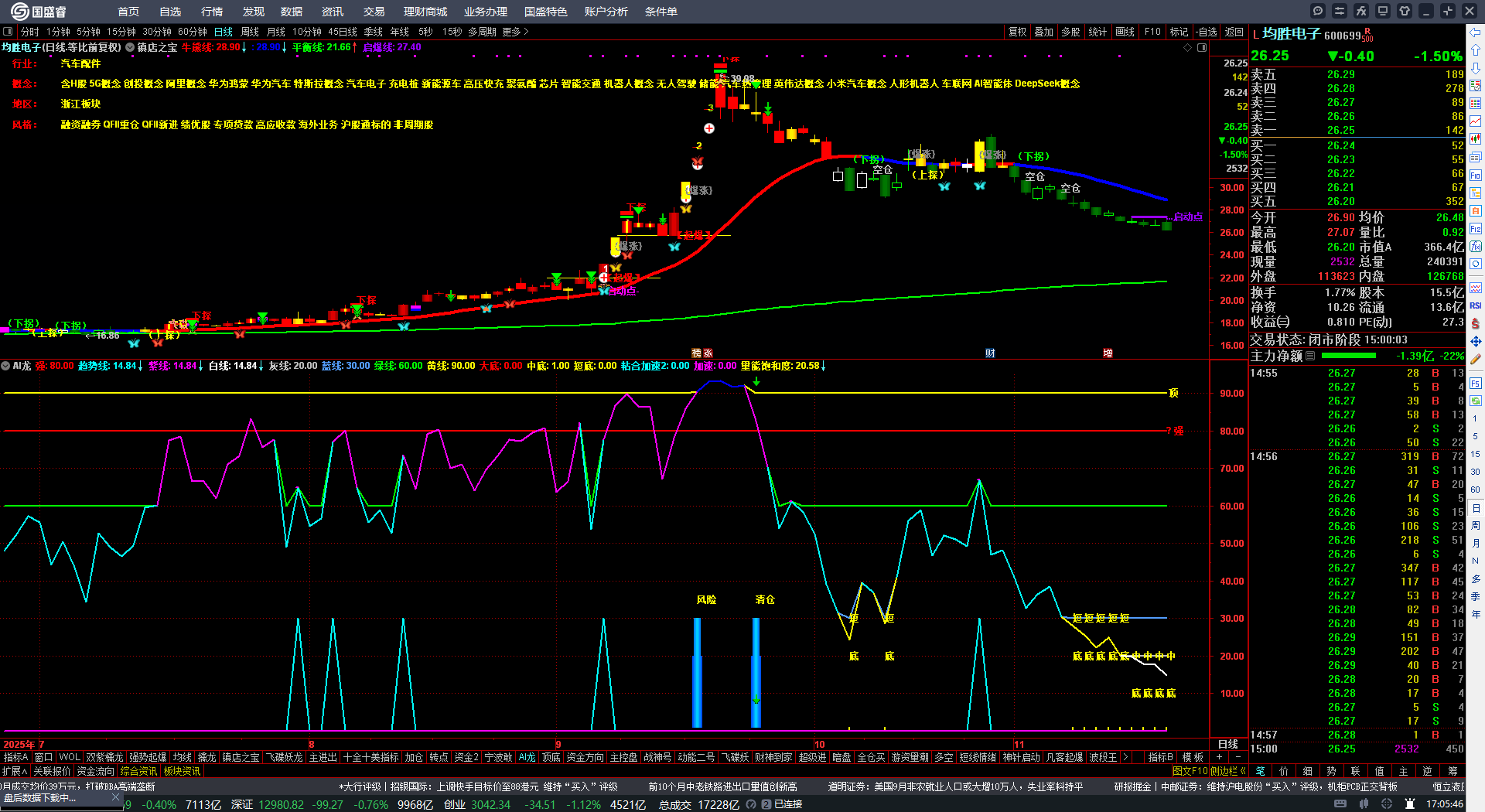The height and width of the screenshot is (812, 1485).
Task: Click the screen display icon in title bar
Action: pyautogui.click(x=1383, y=11)
